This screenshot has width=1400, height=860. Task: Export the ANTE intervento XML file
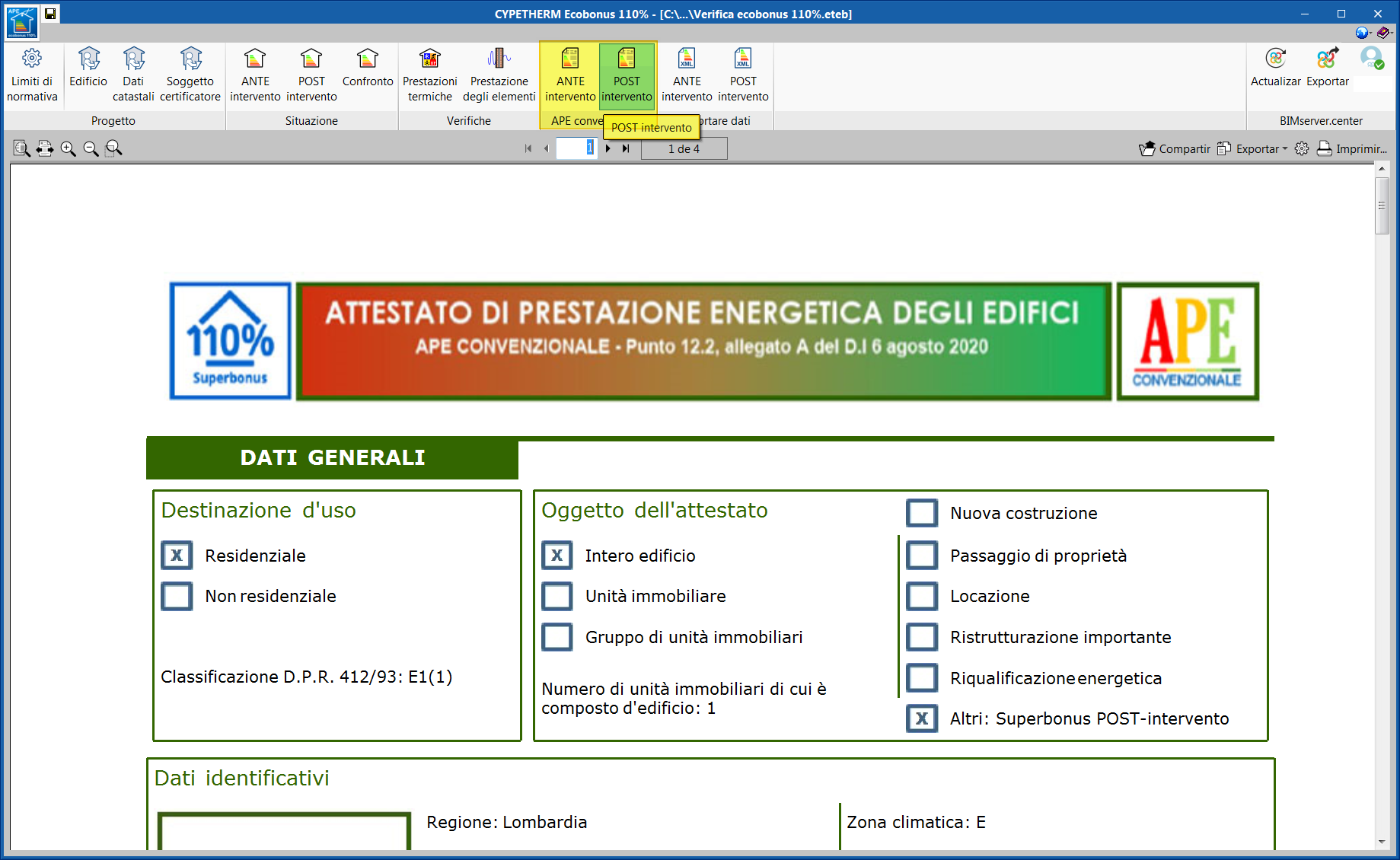pyautogui.click(x=687, y=75)
